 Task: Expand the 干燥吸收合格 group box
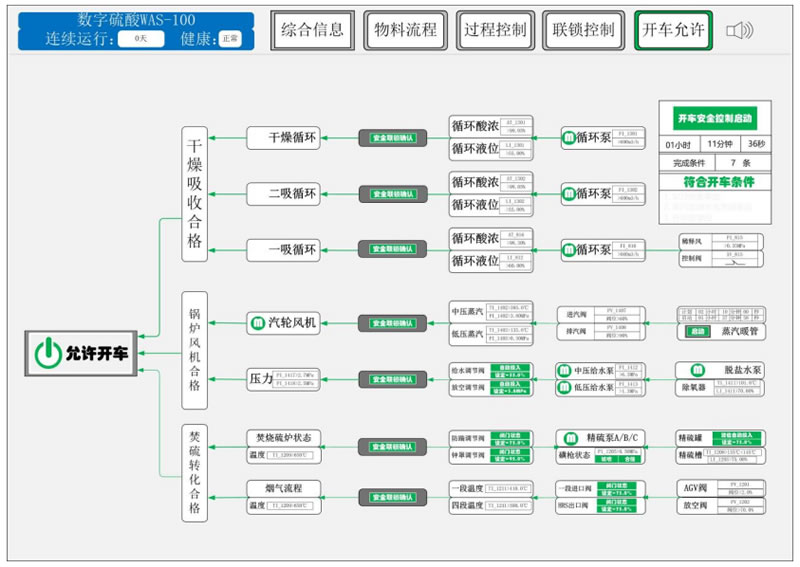[x=194, y=193]
